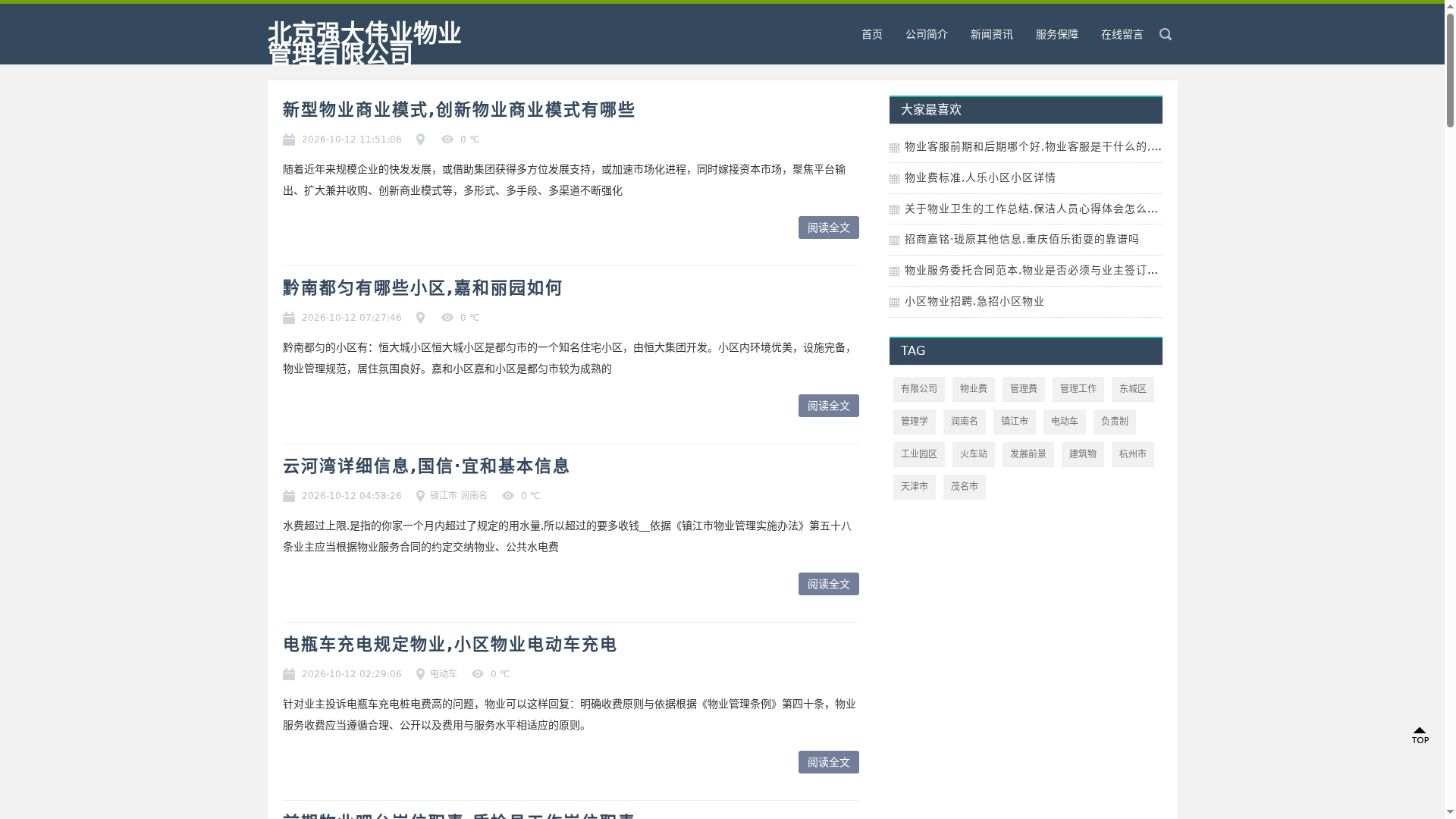Open 服务保障 navigation item

(1057, 34)
